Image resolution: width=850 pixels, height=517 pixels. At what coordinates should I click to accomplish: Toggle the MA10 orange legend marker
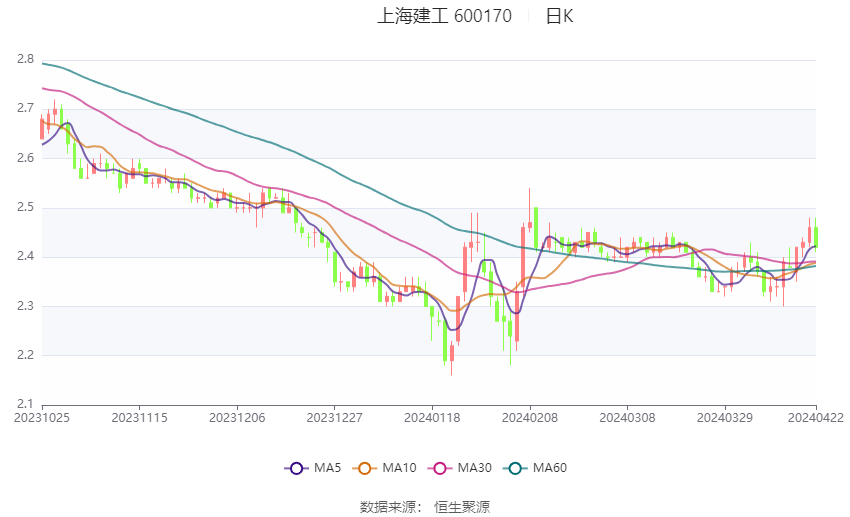(x=364, y=468)
